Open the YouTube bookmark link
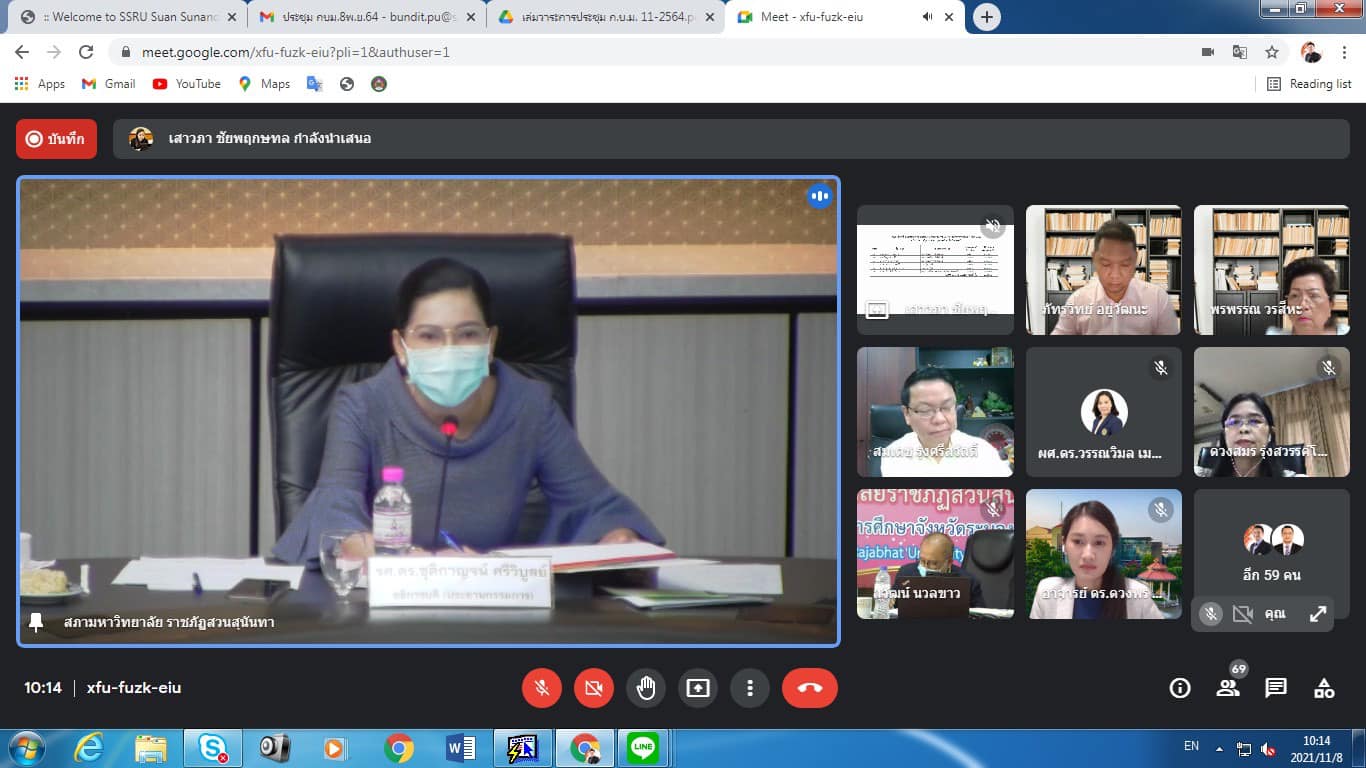The image size is (1366, 768). tap(187, 84)
